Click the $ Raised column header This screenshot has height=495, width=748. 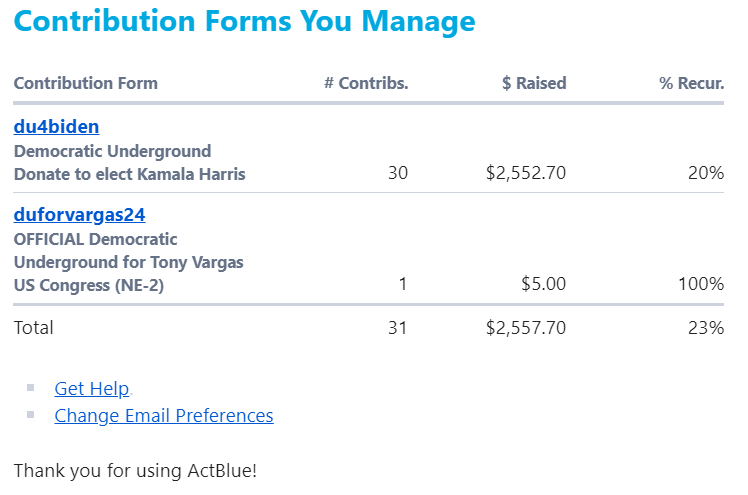(x=534, y=83)
